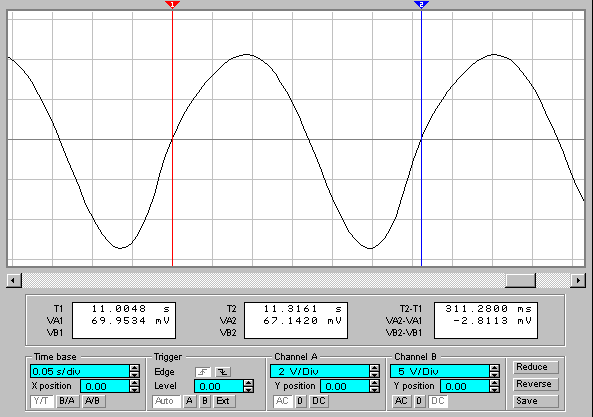Set trigger source to Ext
This screenshot has height=417, width=593.
(x=224, y=401)
